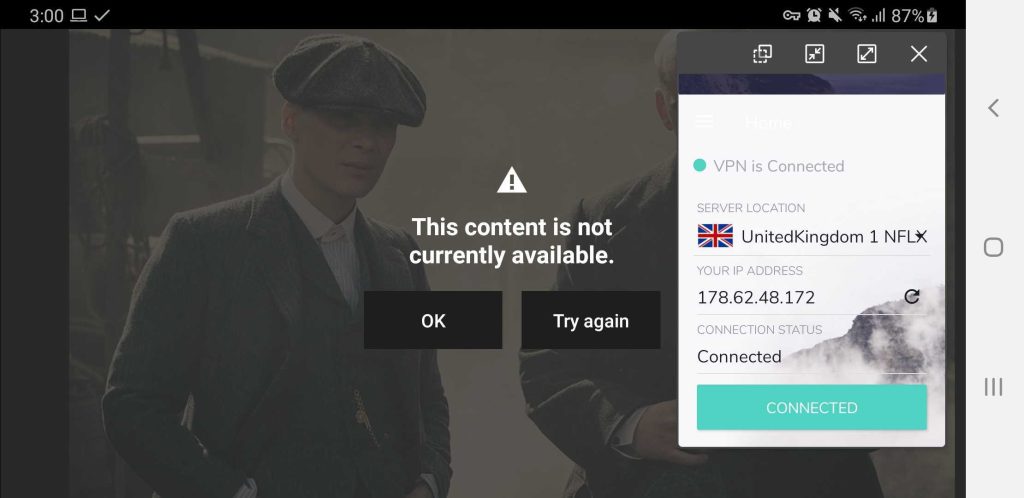Tap the Android home navigation button

tap(993, 247)
